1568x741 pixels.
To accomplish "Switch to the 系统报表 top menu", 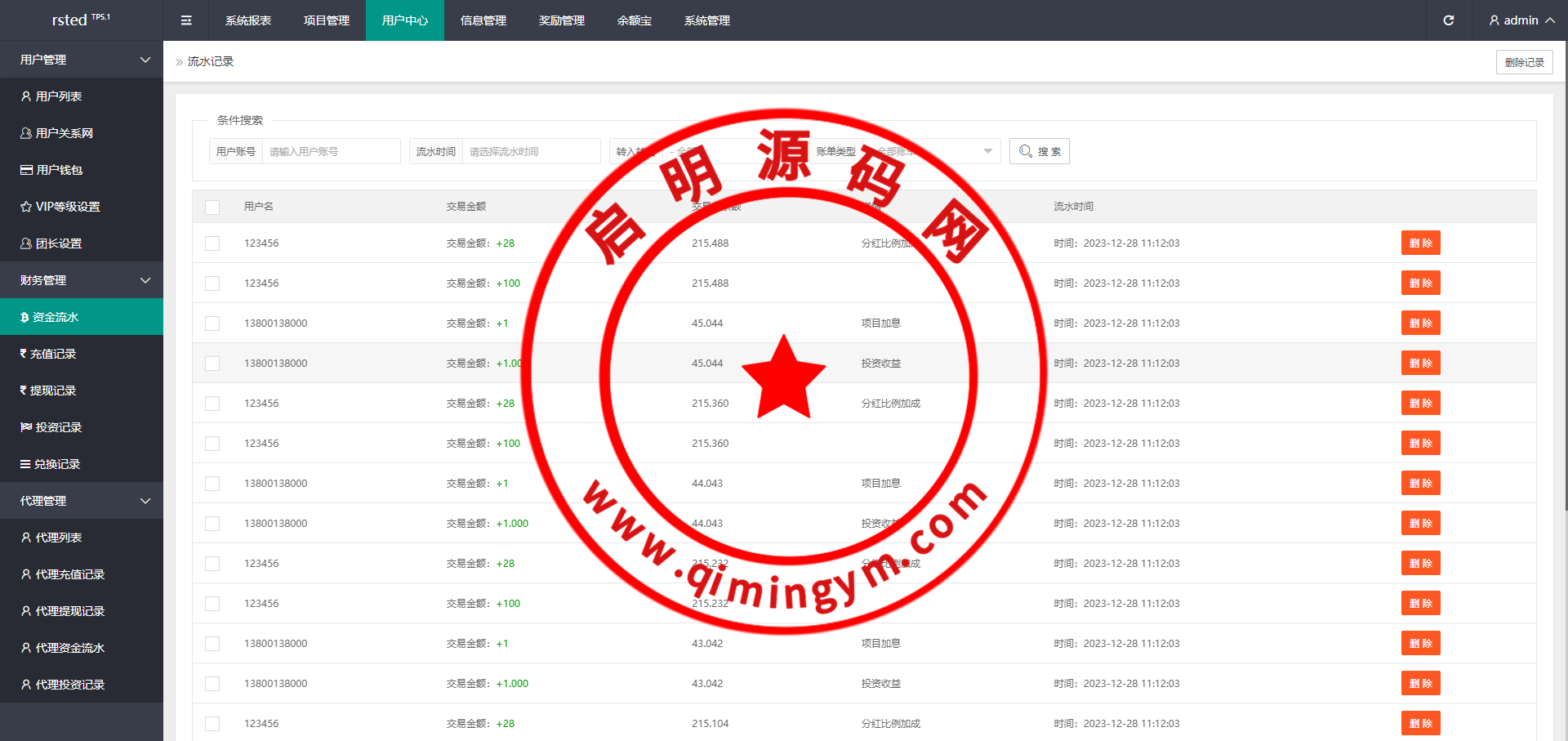I will coord(248,20).
